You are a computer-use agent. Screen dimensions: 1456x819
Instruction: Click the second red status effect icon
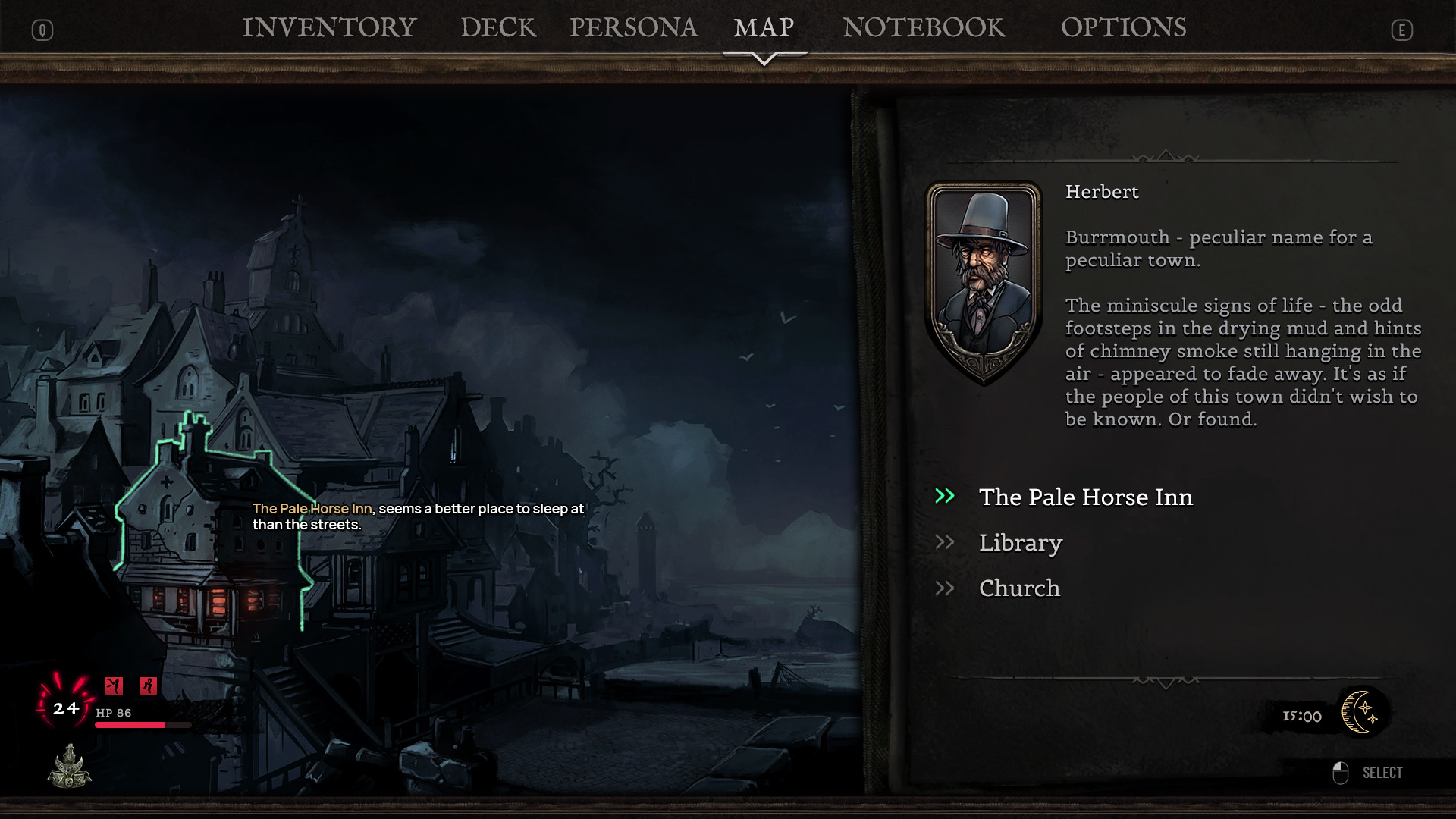point(148,686)
